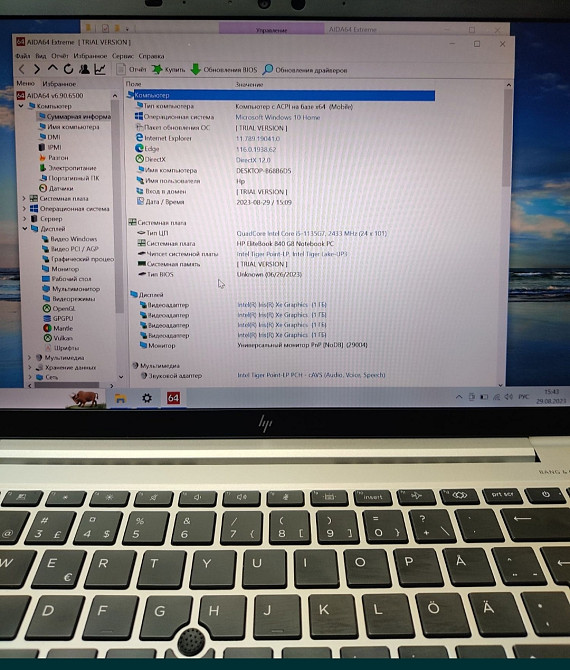Screen dimensions: 570x670
Task: Expand the Хранение данных tree node
Action: 29,367
